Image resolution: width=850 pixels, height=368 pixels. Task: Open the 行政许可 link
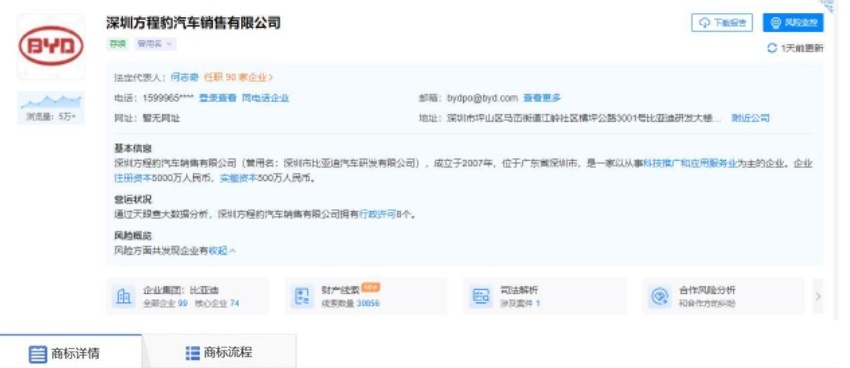point(377,215)
